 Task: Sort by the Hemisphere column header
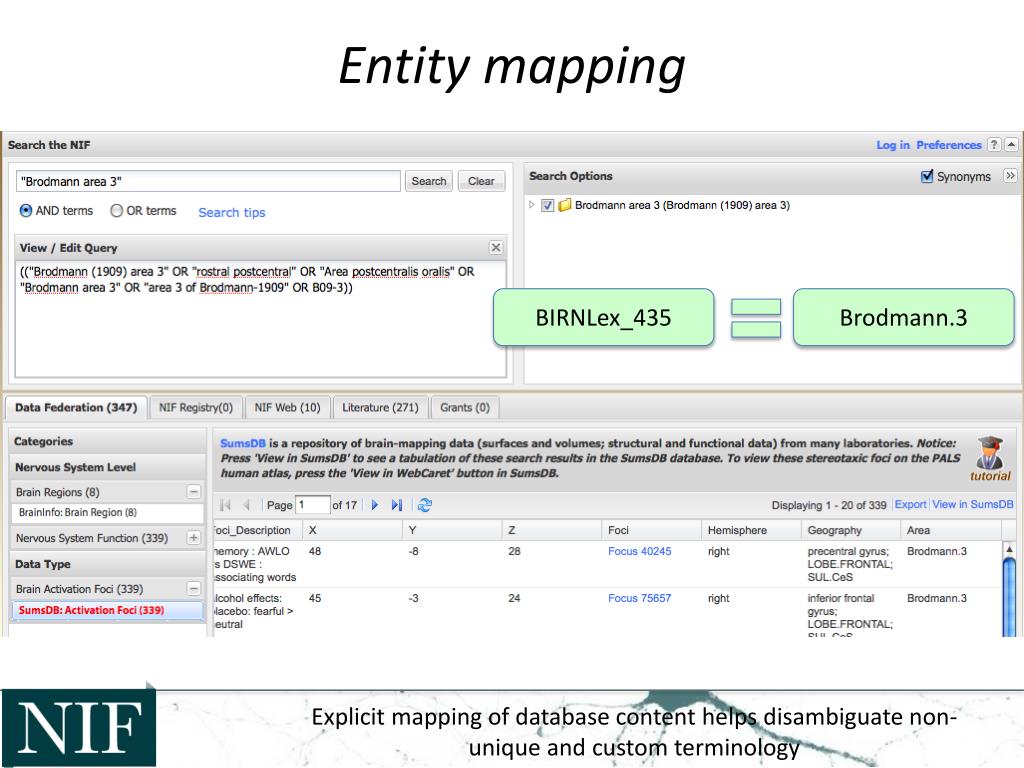(x=751, y=530)
